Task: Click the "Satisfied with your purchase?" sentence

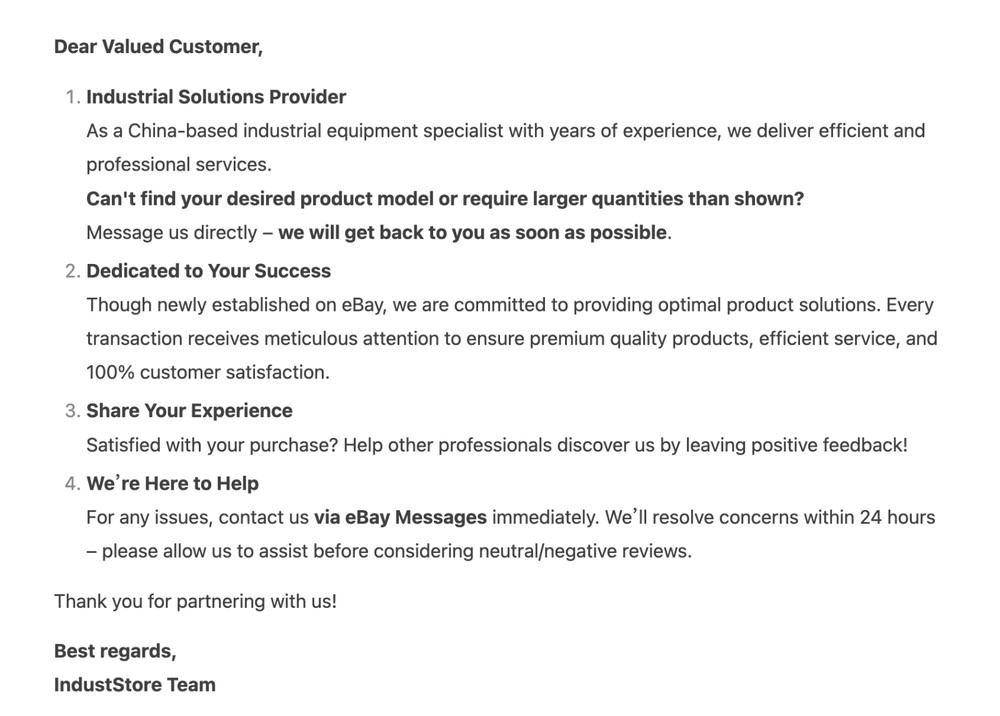Action: coord(496,445)
